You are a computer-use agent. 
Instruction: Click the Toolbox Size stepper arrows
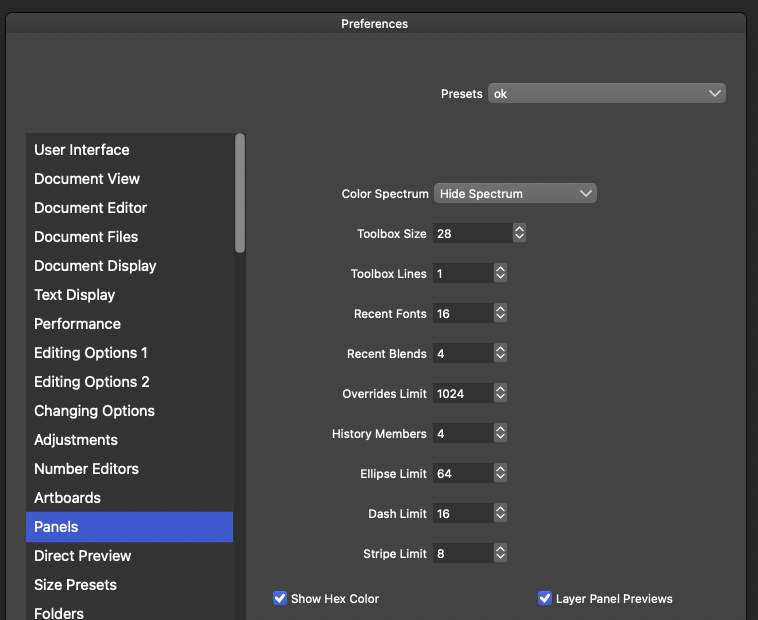click(x=519, y=233)
